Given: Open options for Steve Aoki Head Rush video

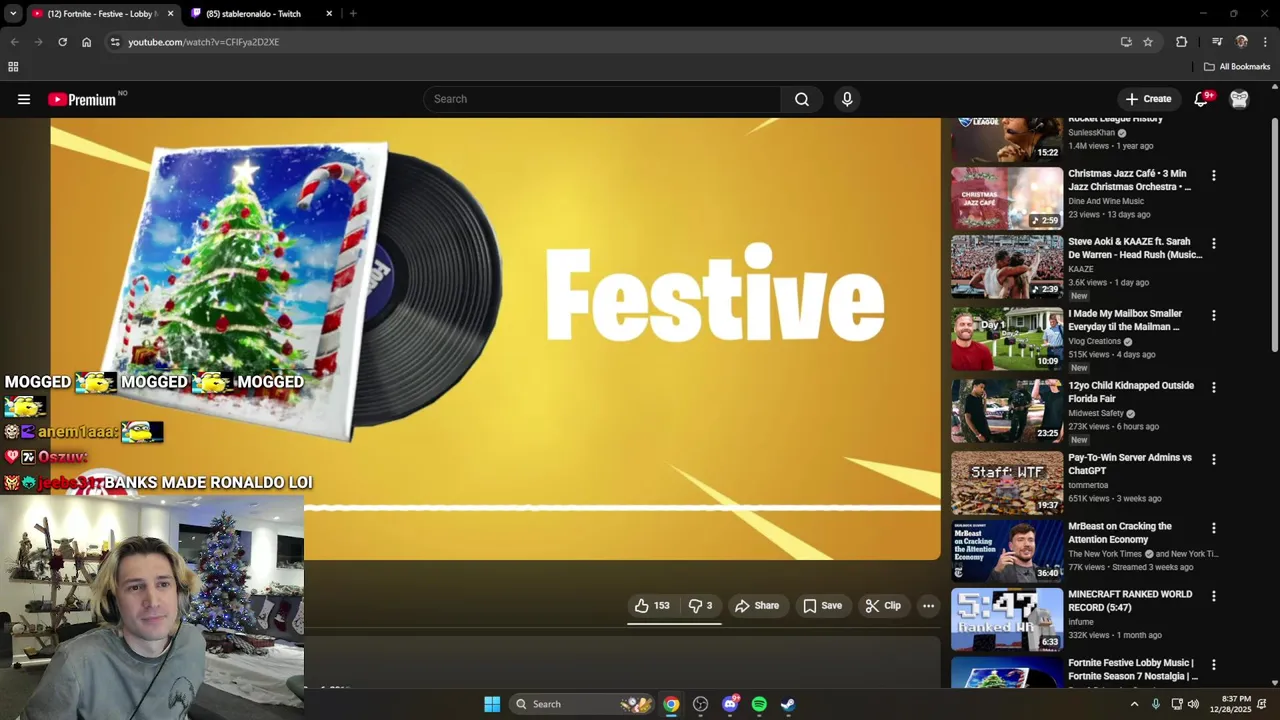Looking at the screenshot, I should (x=1214, y=243).
